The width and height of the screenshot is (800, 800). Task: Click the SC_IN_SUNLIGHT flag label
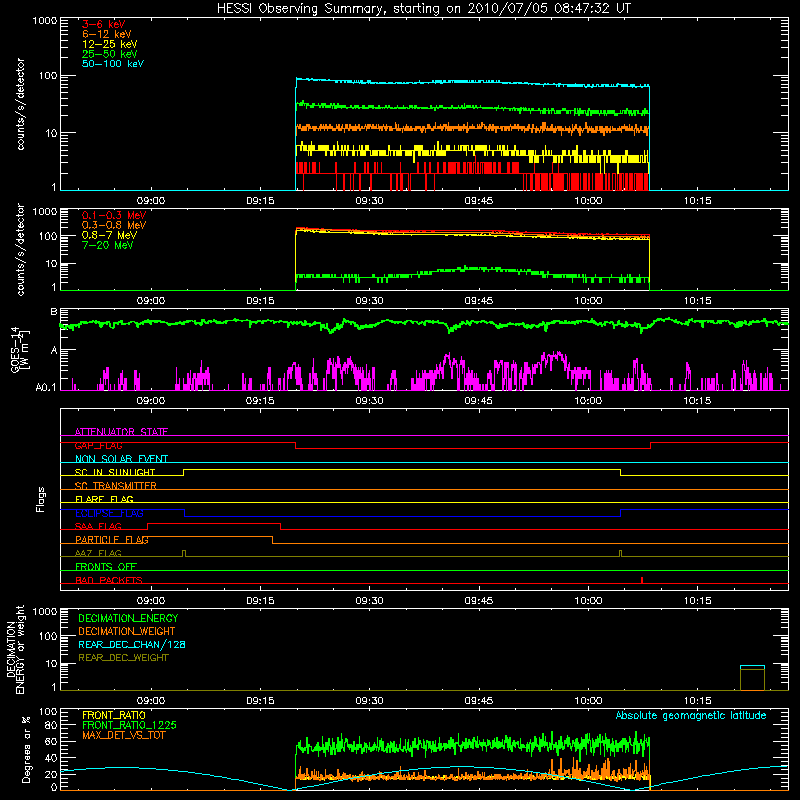[115, 472]
